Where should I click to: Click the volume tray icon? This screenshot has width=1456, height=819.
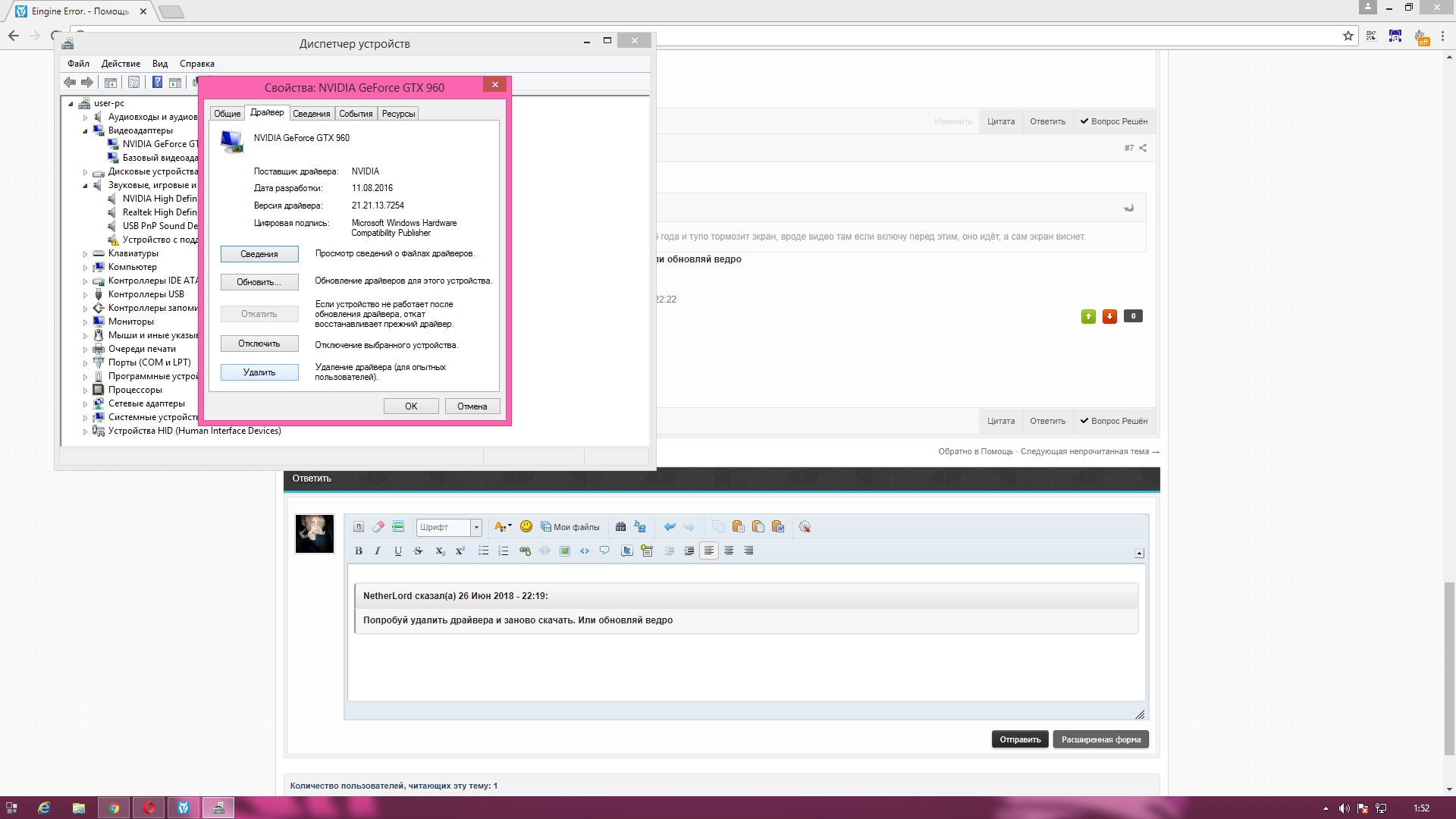[x=1344, y=808]
